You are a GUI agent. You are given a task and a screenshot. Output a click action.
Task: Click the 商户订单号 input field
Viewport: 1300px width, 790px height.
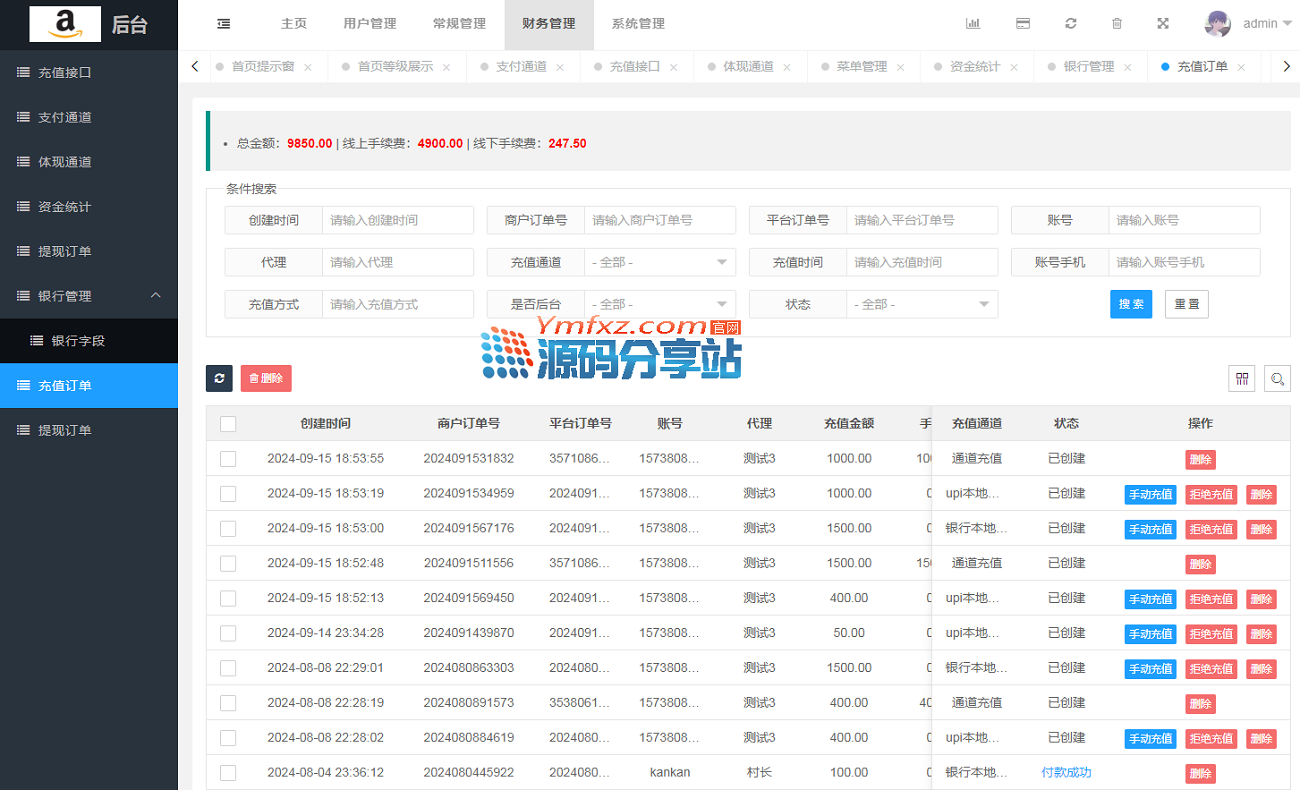click(x=660, y=220)
